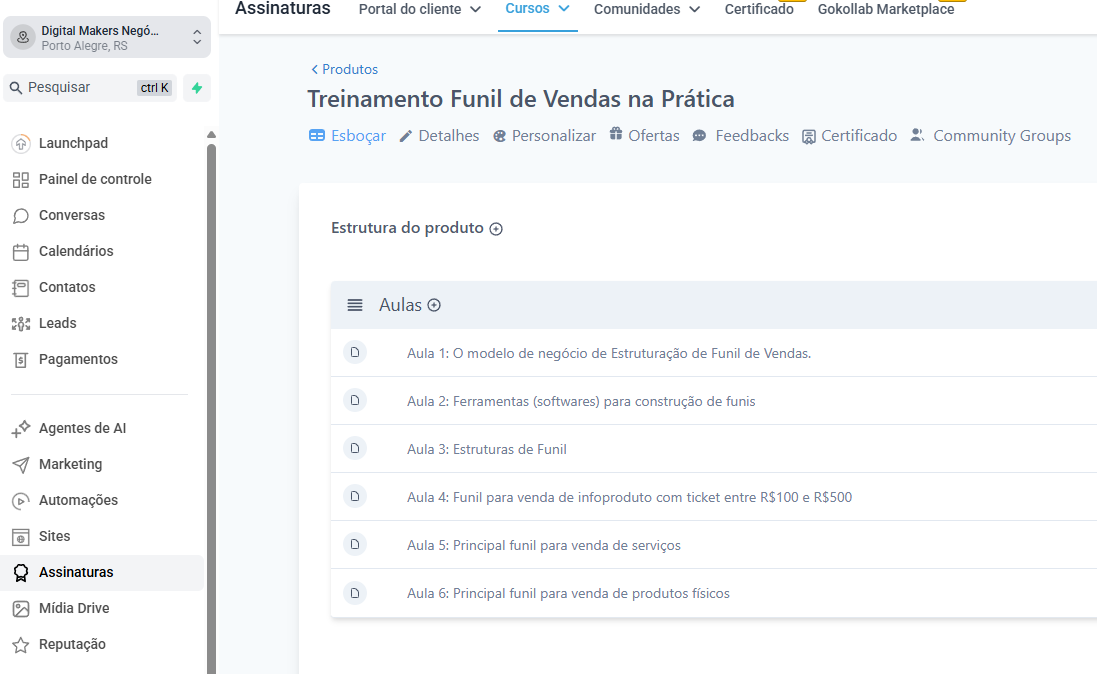Click the sidebar scroll-up arrow
Screen dimensions: 1097x674
coord(211,134)
